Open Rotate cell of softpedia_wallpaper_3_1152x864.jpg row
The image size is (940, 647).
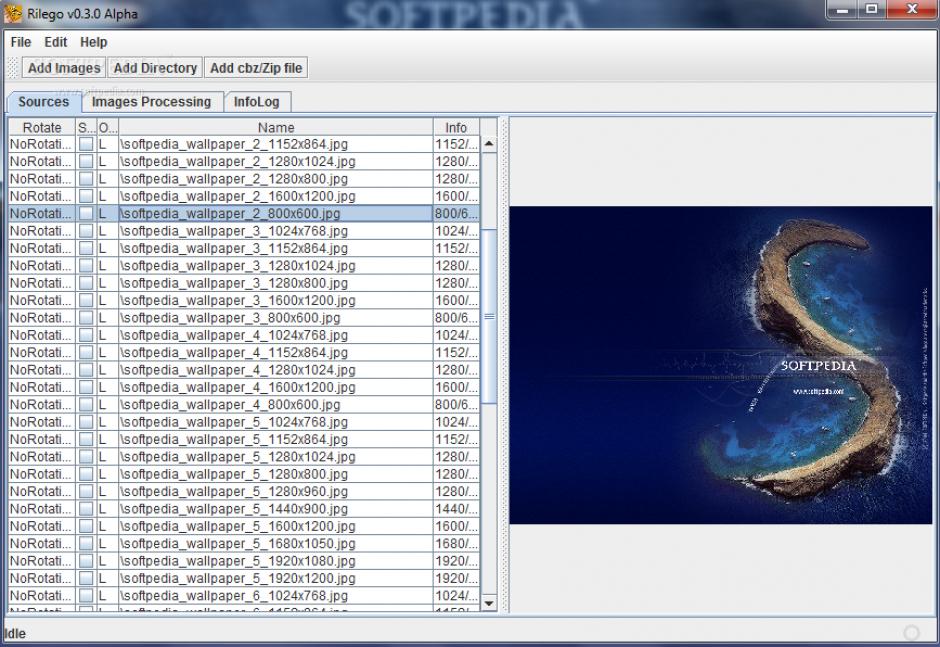pos(42,248)
